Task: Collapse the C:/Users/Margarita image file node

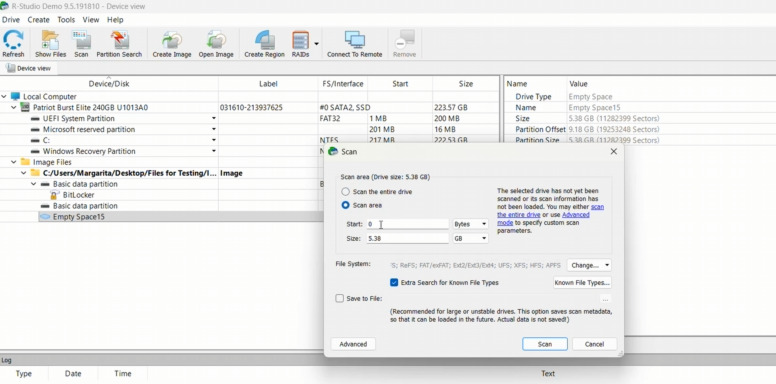Action: pyautogui.click(x=24, y=173)
